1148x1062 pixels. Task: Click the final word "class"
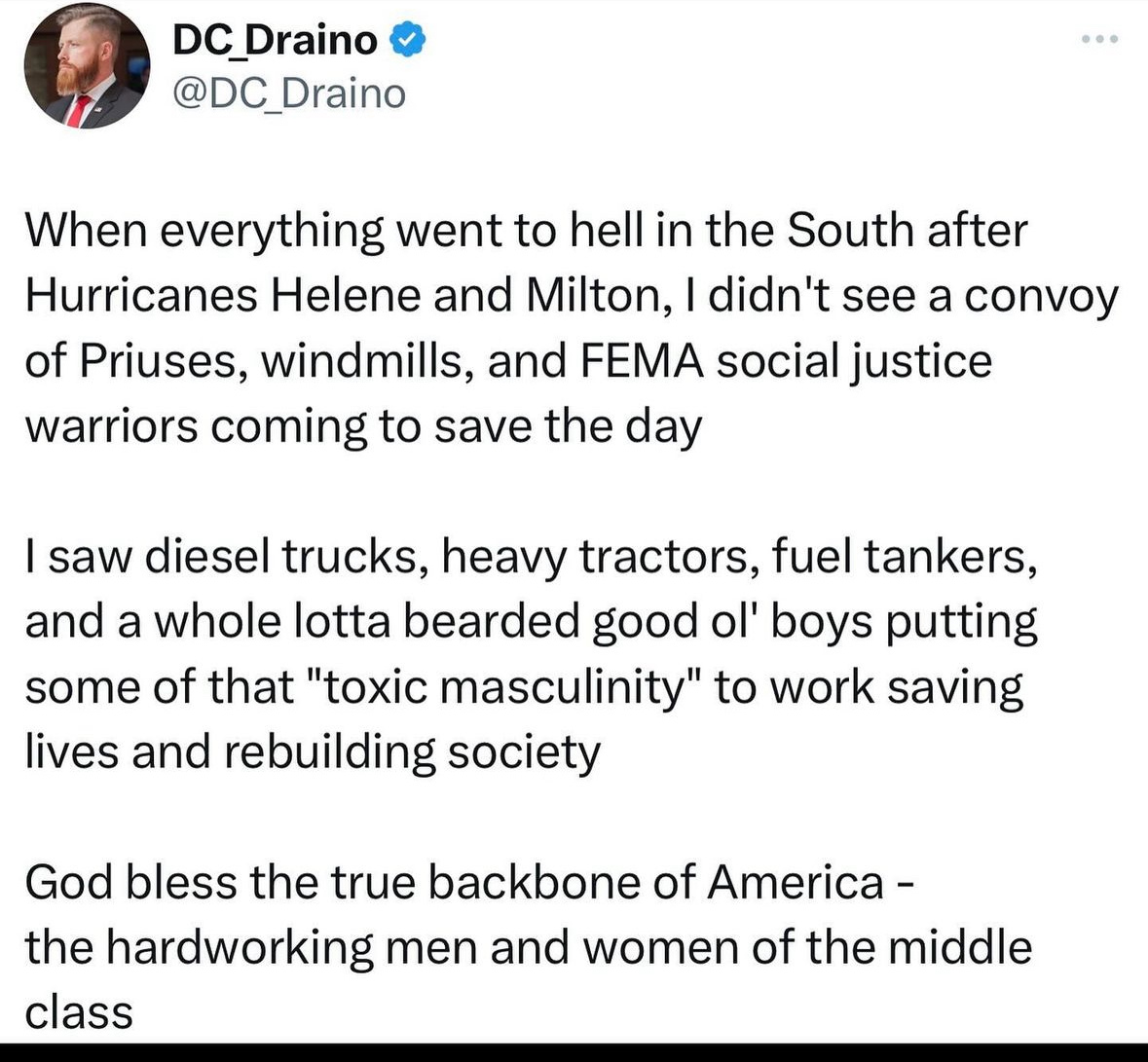pyautogui.click(x=79, y=1011)
